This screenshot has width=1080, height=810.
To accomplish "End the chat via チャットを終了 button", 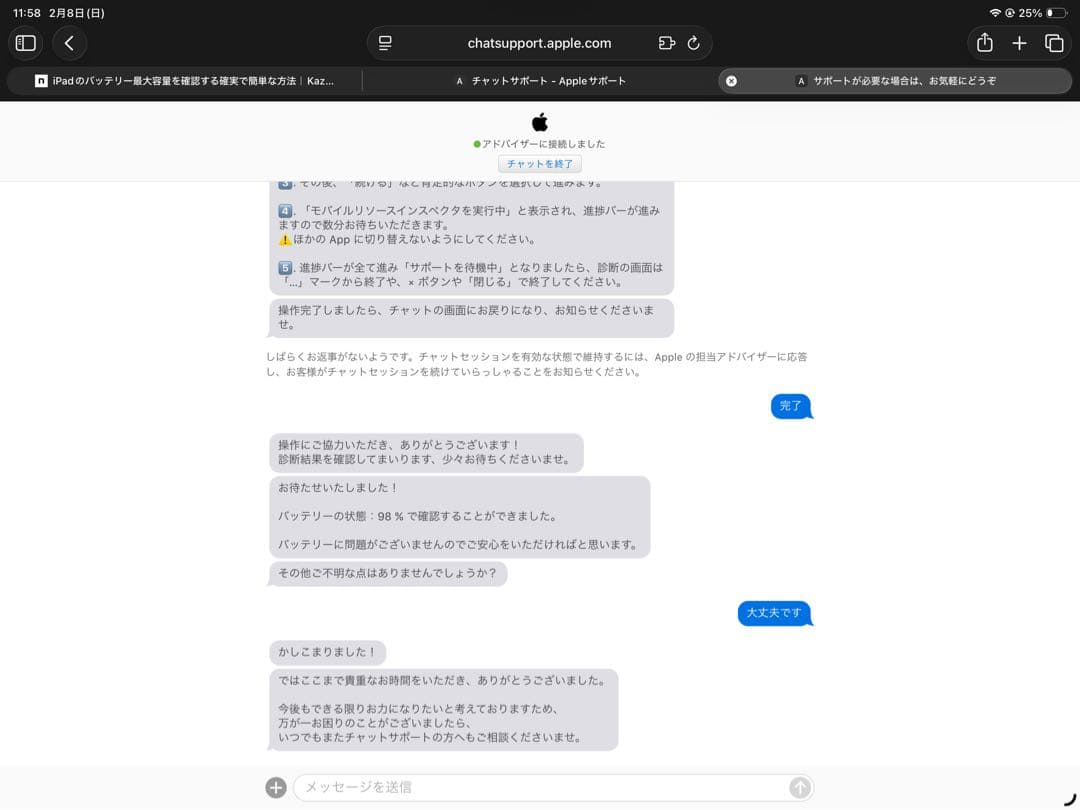I will pos(540,163).
